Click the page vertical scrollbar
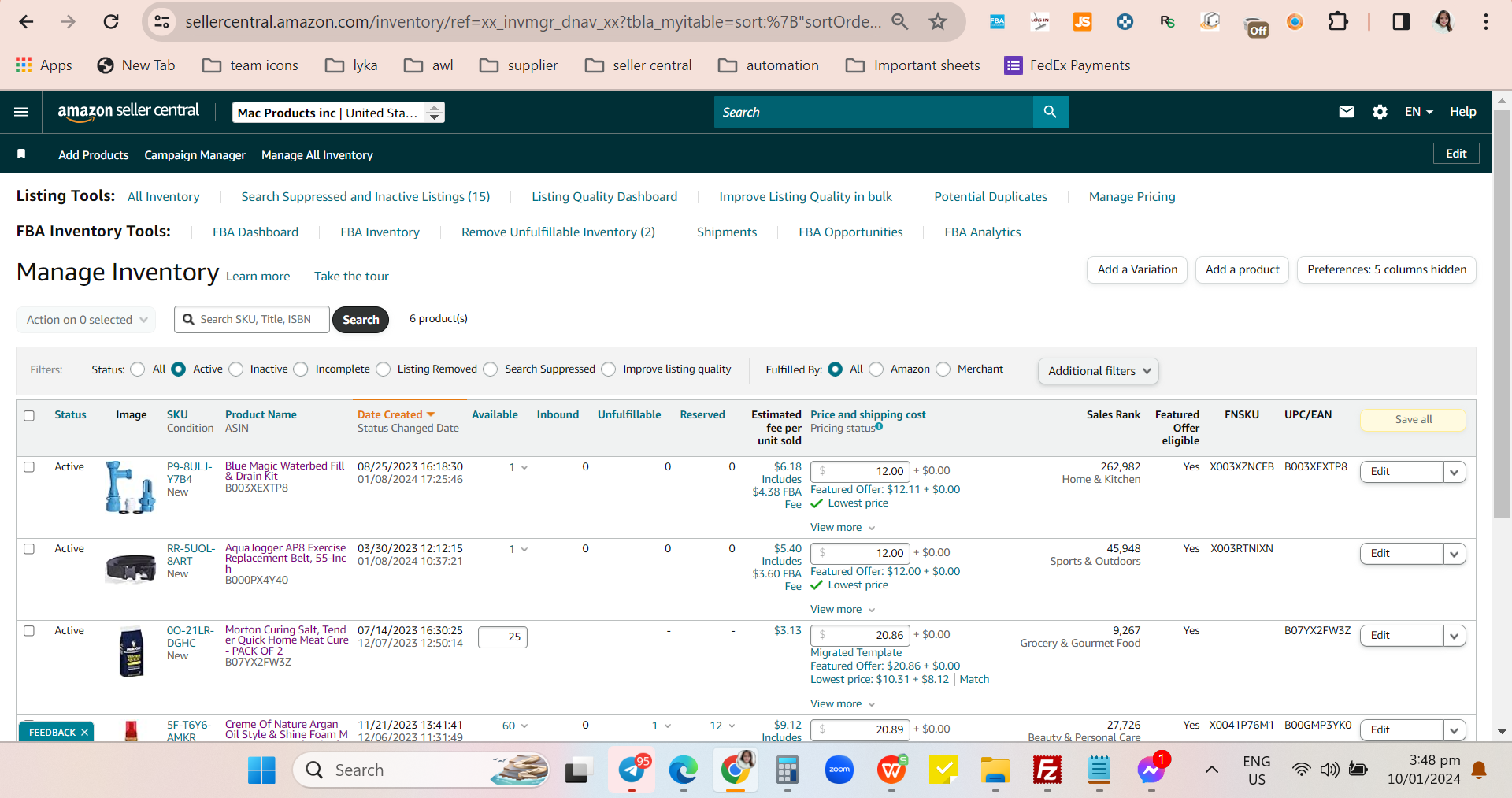 tap(1502, 315)
